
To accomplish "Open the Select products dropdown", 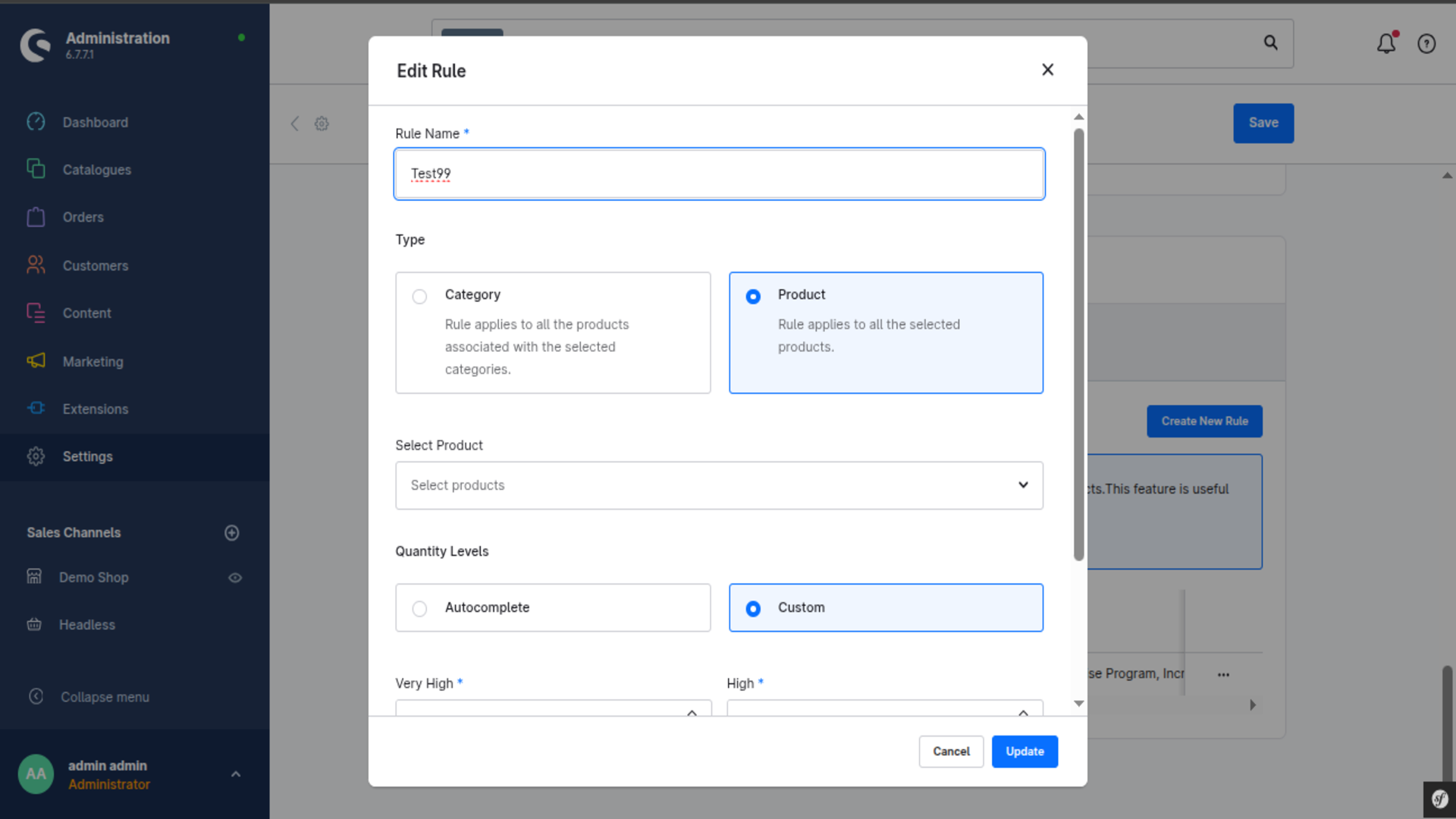I will point(719,485).
